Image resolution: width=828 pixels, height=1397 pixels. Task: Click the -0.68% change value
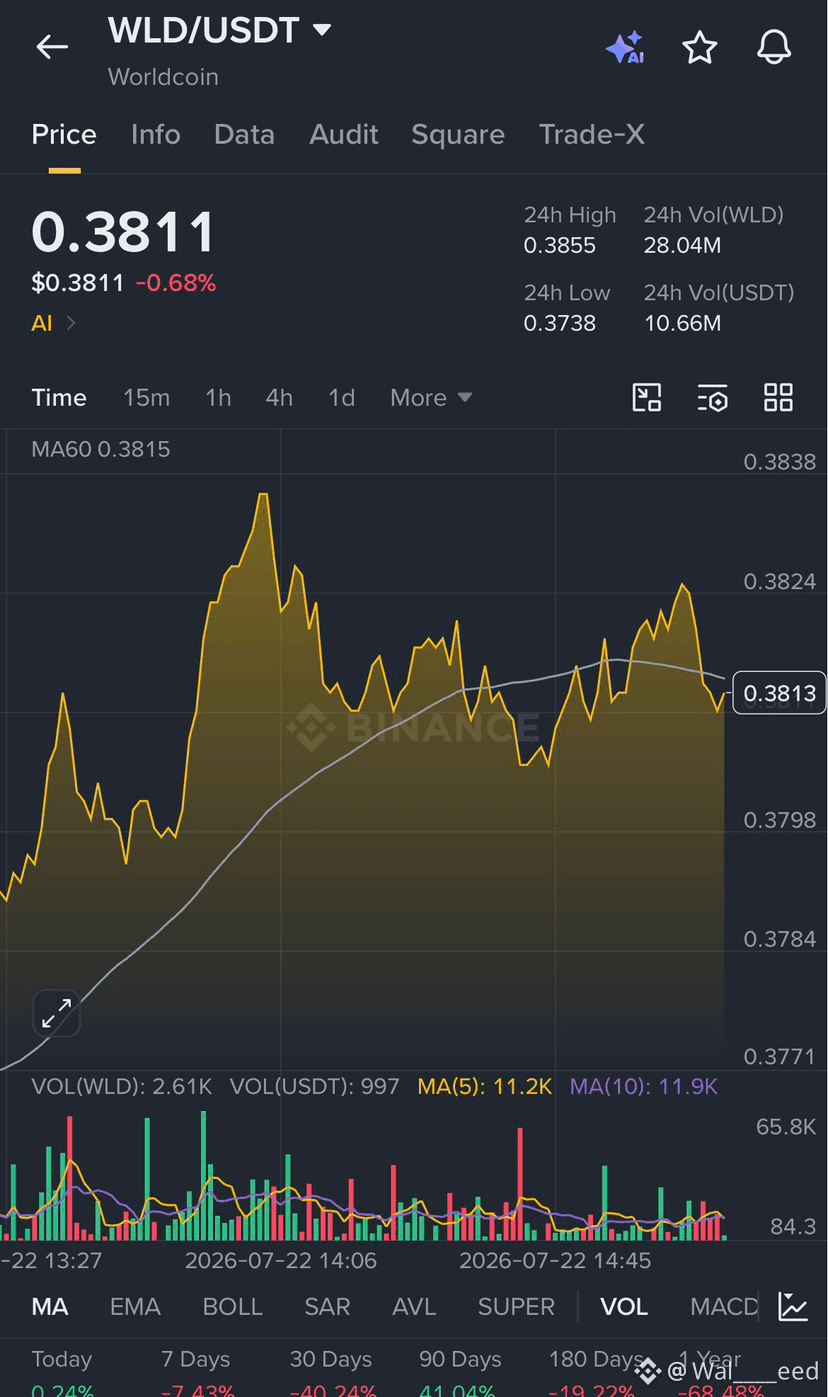[176, 283]
